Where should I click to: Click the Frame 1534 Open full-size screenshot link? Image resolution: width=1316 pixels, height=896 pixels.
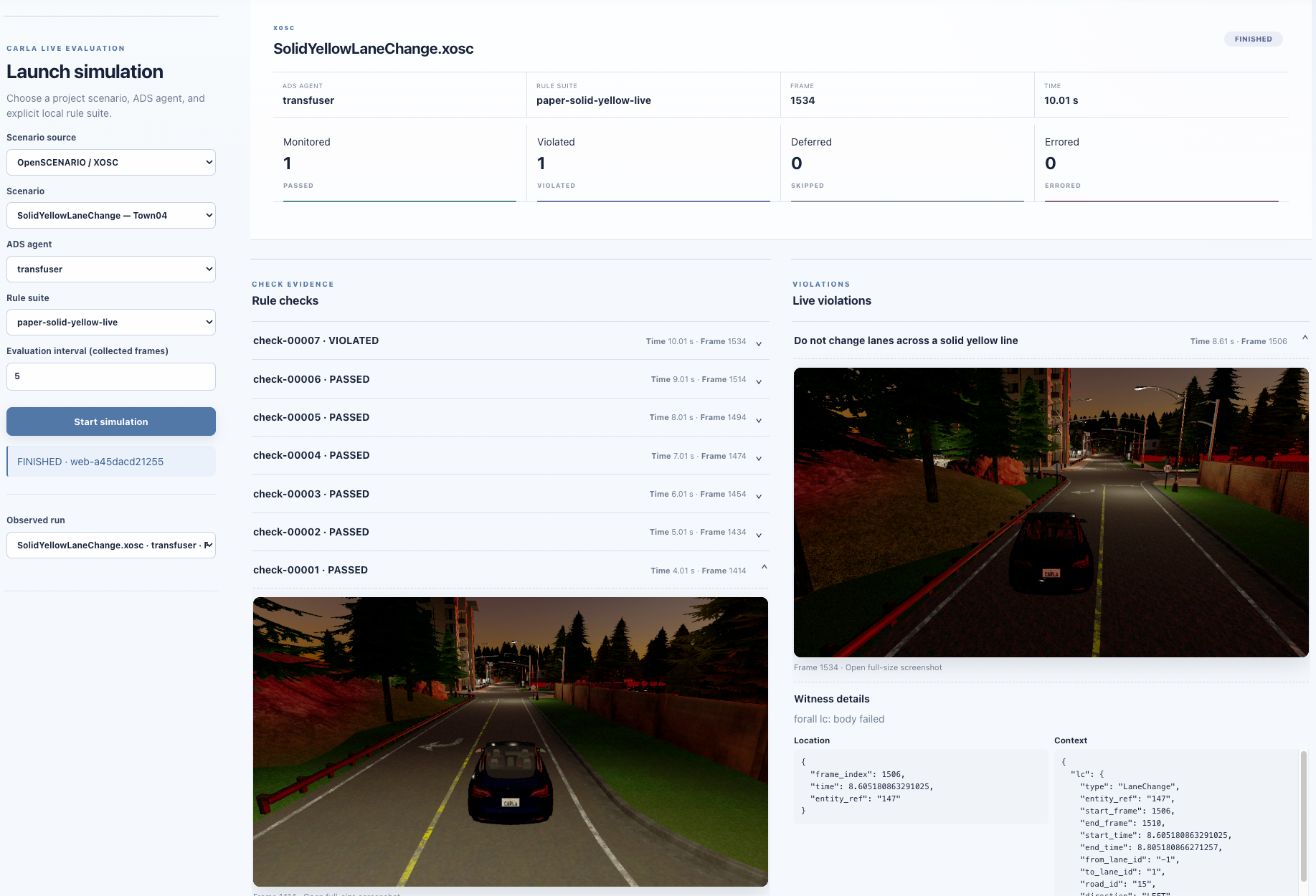click(868, 667)
